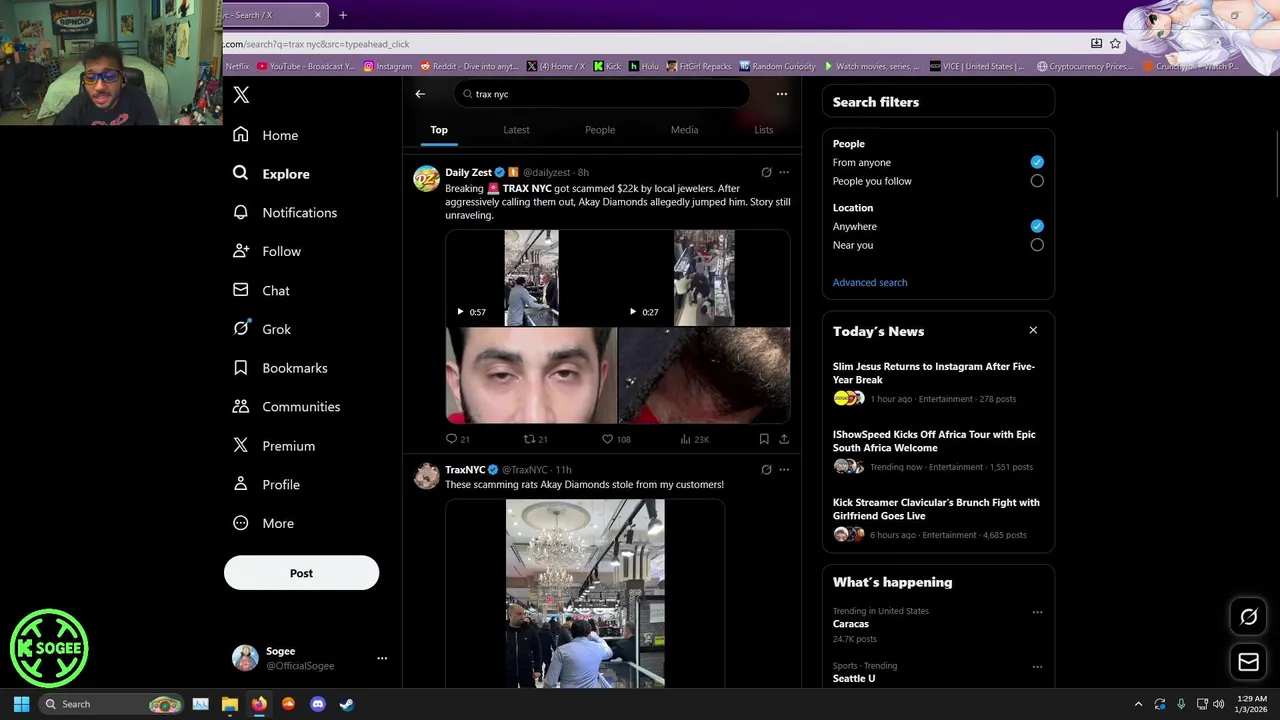This screenshot has height=720, width=1280.
Task: Click the trax nyc search field
Action: coord(601,94)
